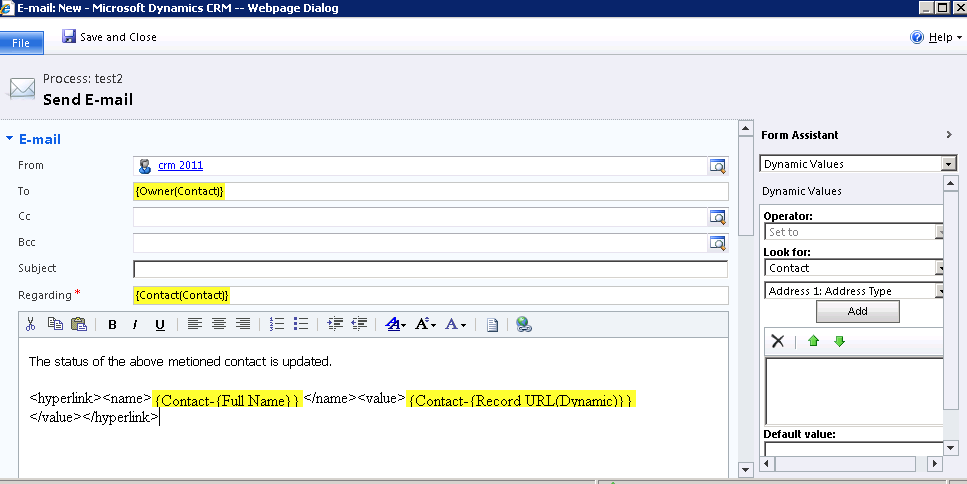Click the Form Assistant scroll left arrow
The image size is (967, 484).
coord(767,463)
